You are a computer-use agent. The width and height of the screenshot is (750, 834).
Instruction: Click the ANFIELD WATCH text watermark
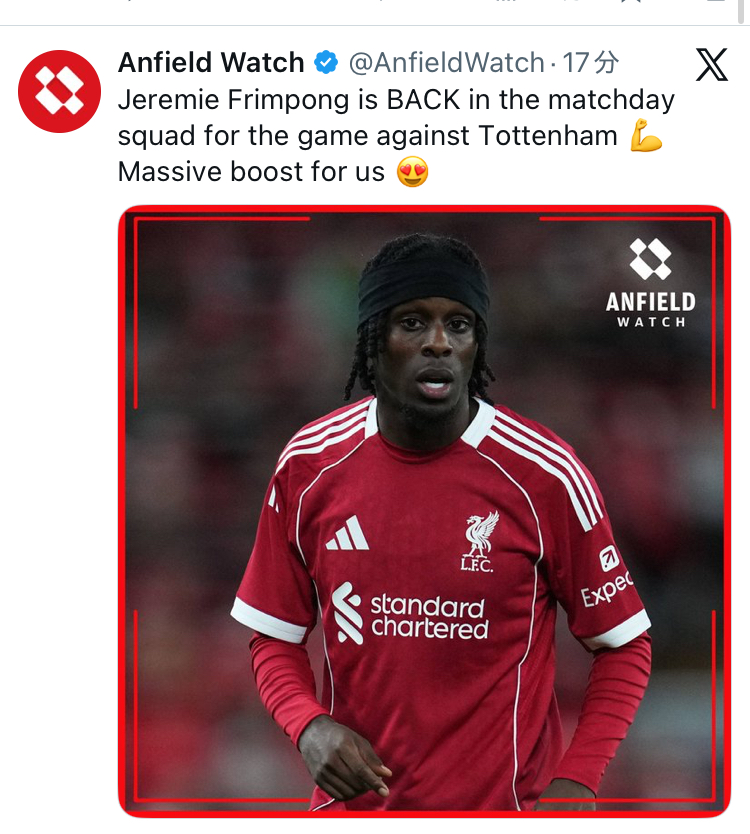651,309
